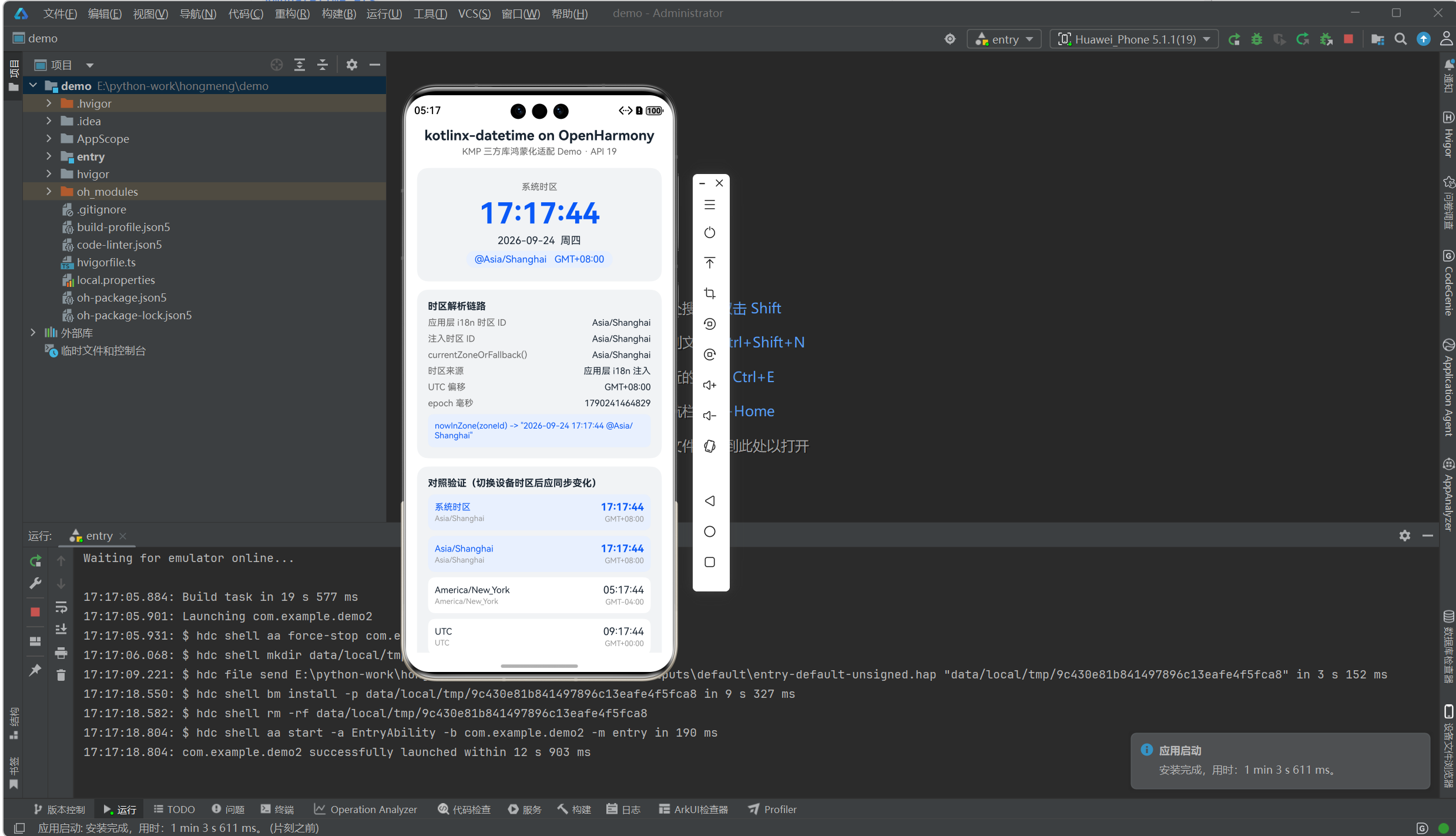Viewport: 1456px width, 836px height.
Task: Open the emulator toolbar hamburger menu
Action: tap(710, 205)
